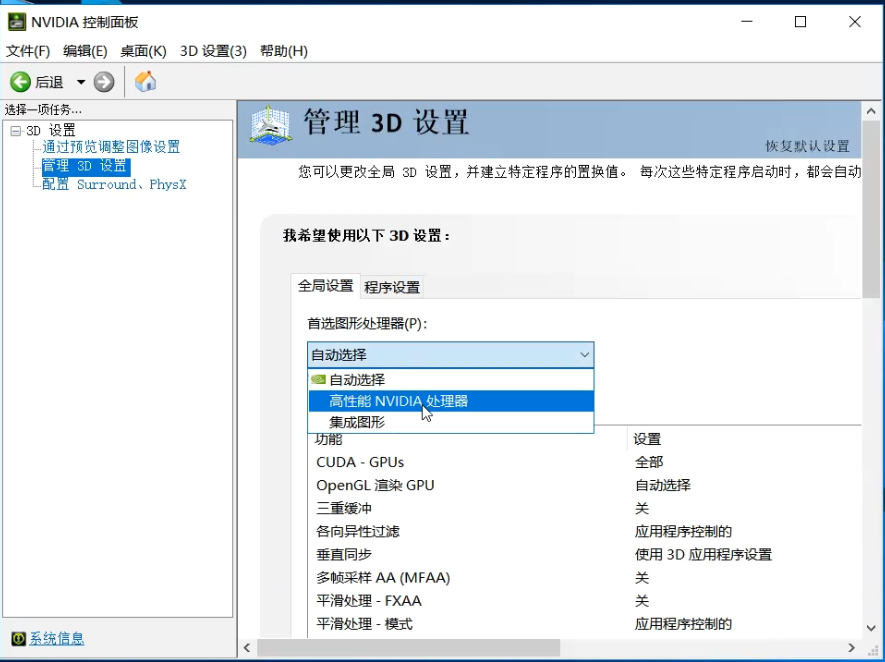Click the horizontal scrollbar right arrow
885x662 pixels.
click(x=851, y=647)
